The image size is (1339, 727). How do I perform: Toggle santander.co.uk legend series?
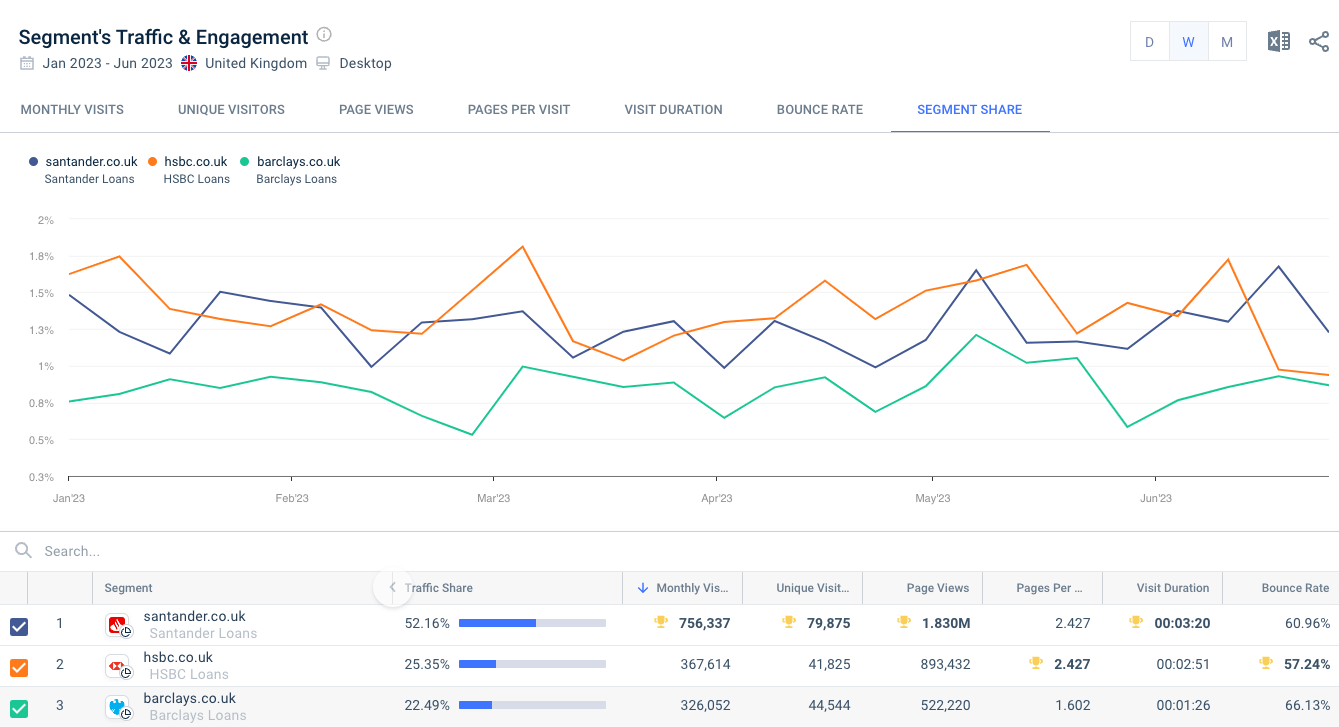[x=84, y=161]
